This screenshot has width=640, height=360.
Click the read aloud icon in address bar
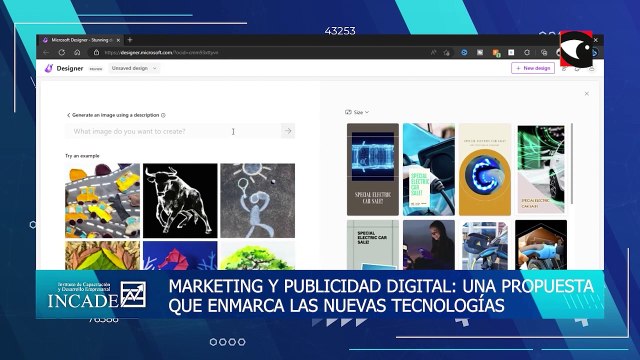coord(433,53)
